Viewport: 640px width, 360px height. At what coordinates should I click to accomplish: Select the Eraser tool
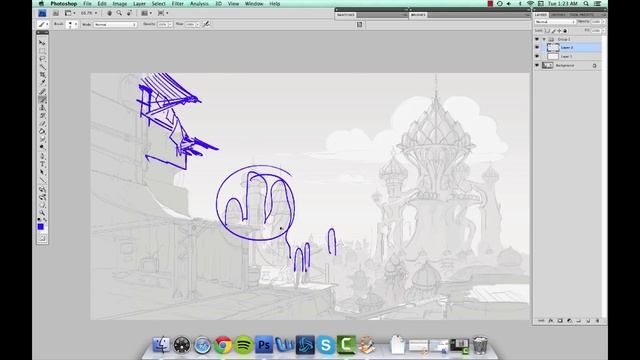42,124
